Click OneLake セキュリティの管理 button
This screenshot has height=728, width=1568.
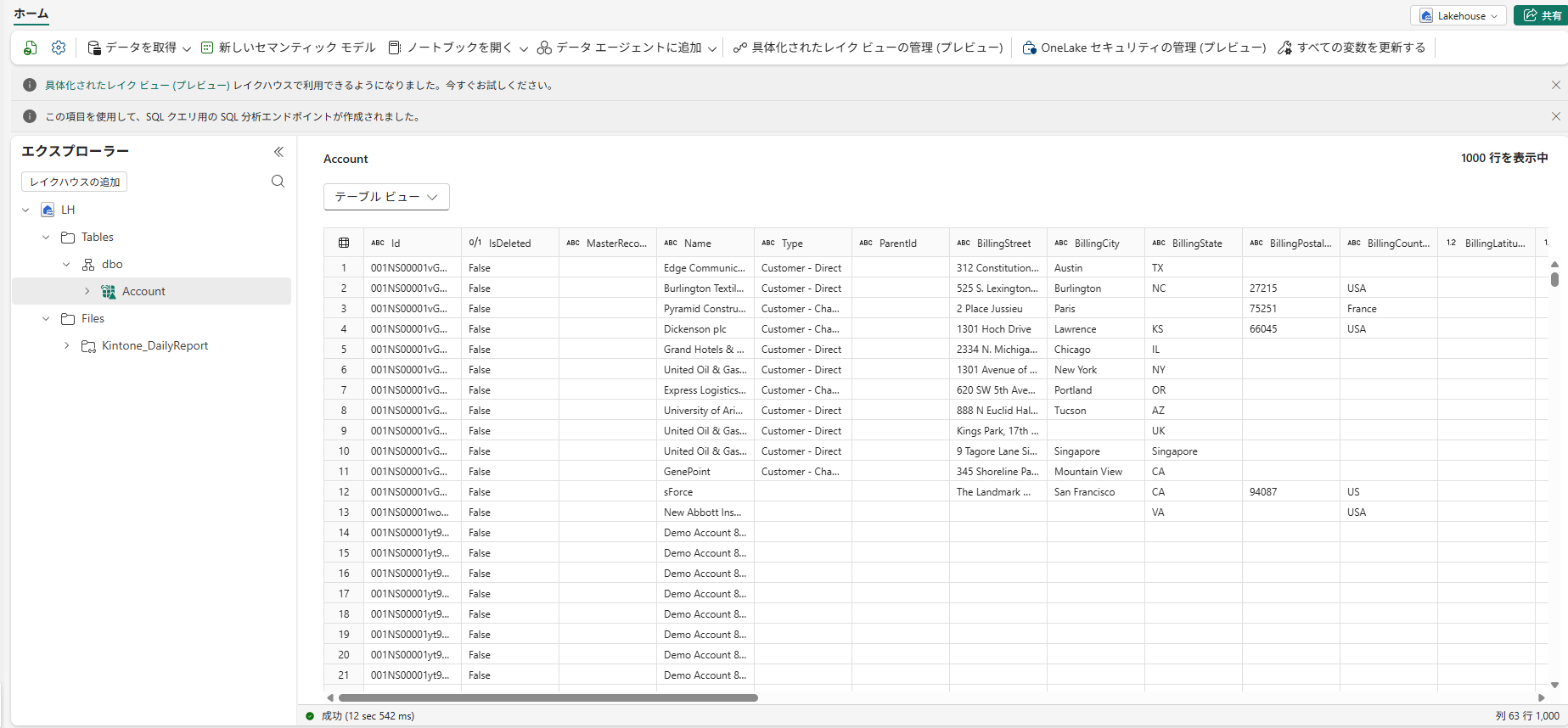click(x=1144, y=48)
